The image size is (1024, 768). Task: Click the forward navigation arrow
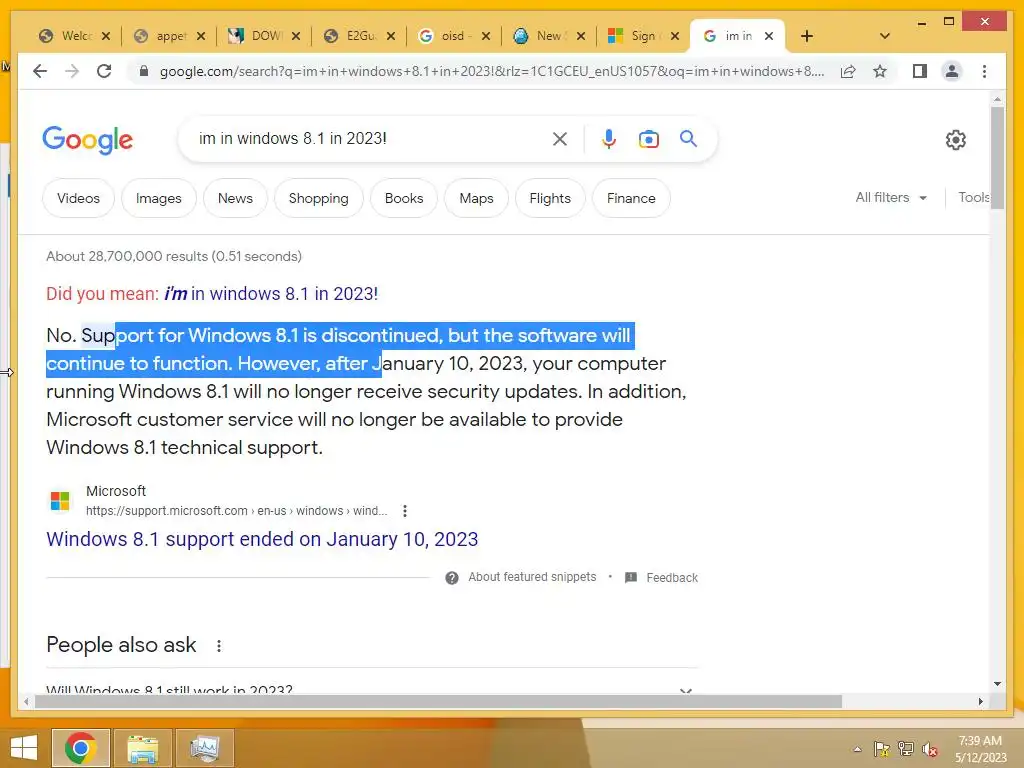[x=72, y=71]
